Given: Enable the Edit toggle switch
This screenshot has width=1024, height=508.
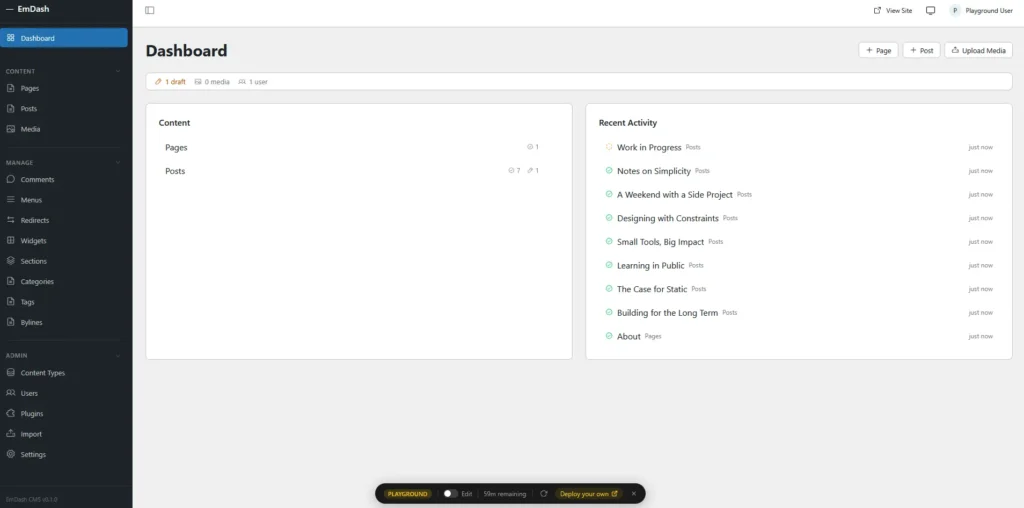Looking at the screenshot, I should point(450,493).
